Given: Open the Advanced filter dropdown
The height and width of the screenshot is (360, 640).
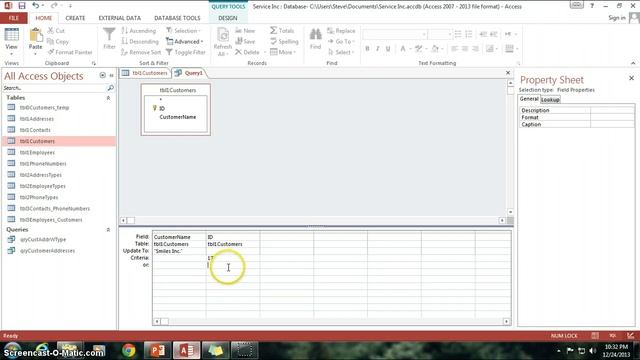Looking at the screenshot, I should 184,41.
